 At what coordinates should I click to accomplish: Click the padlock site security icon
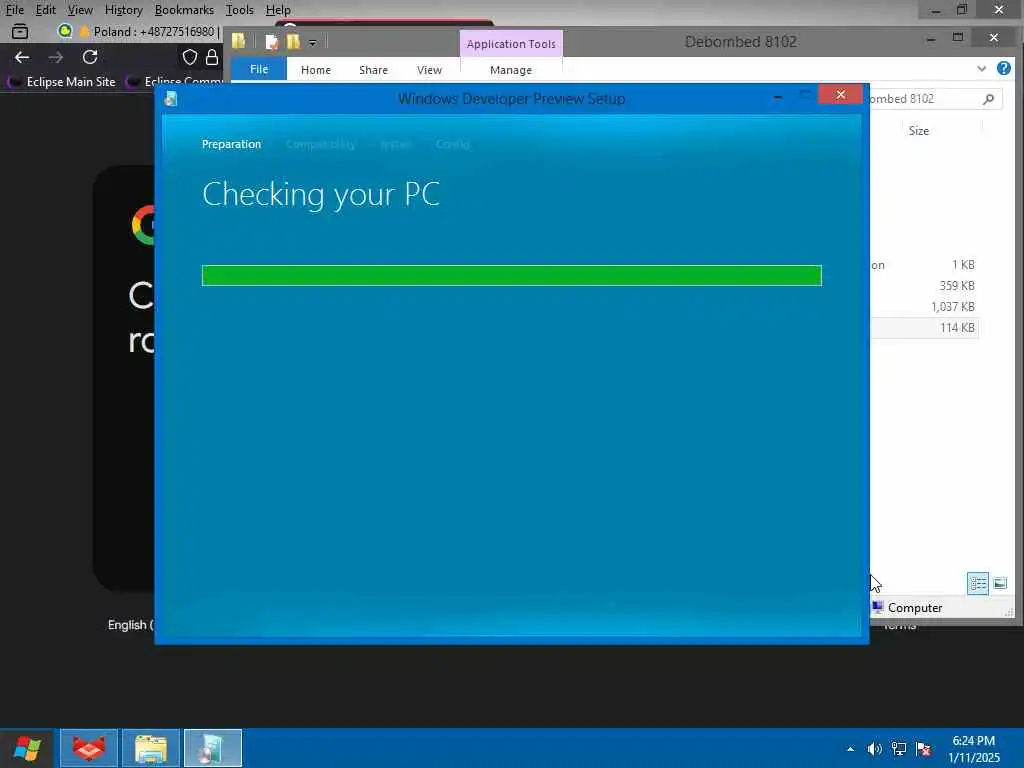212,57
